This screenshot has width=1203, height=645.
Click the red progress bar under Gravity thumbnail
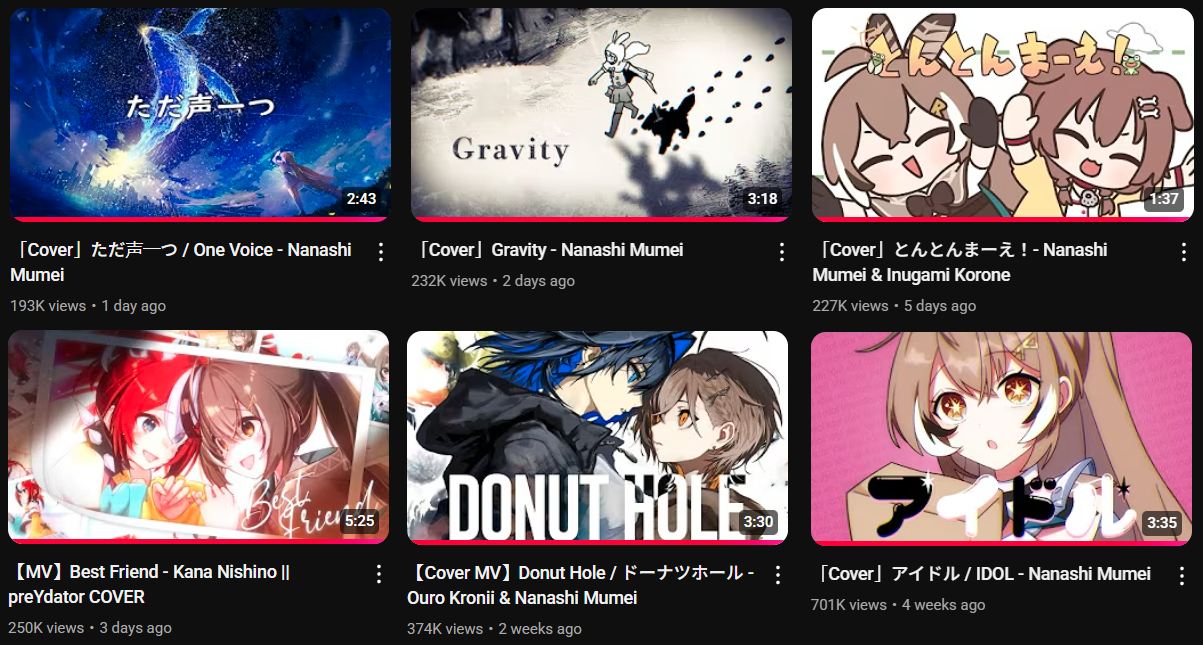[601, 219]
